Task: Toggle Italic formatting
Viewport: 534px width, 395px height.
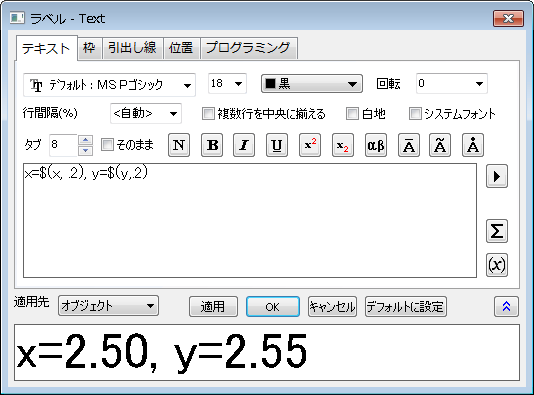Action: click(244, 145)
